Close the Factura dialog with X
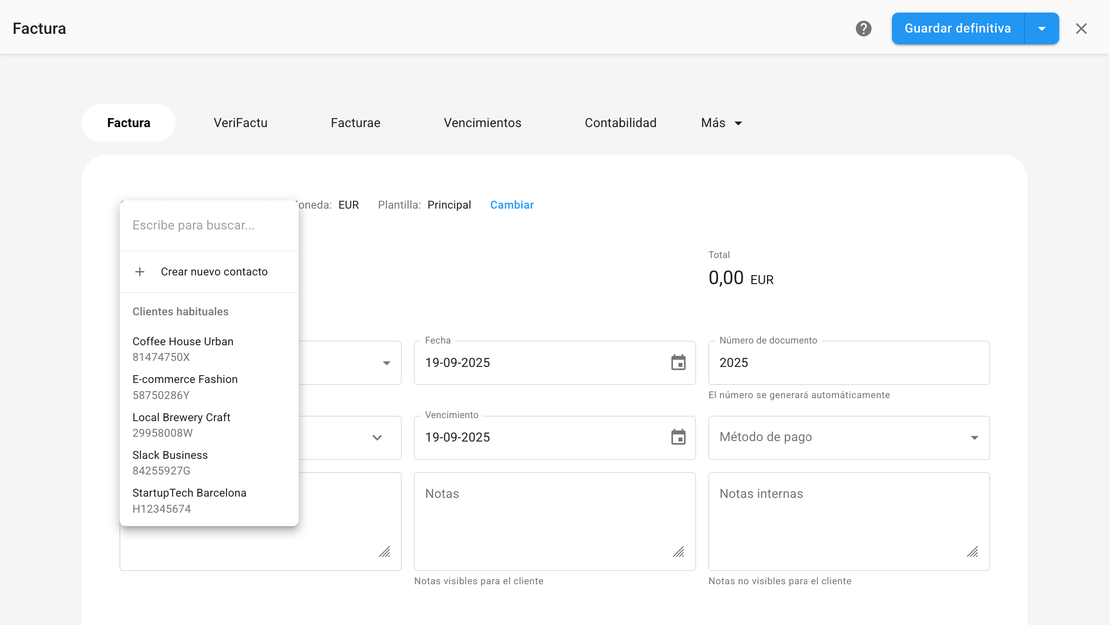The height and width of the screenshot is (625, 1110). 1081,29
